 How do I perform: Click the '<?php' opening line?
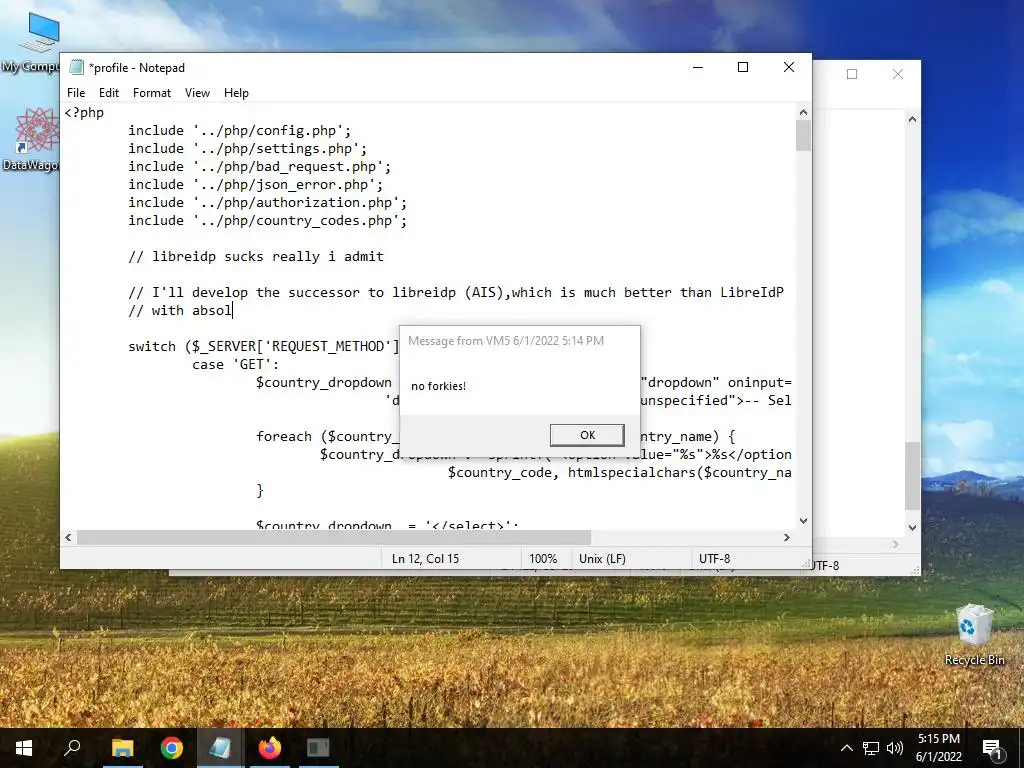[84, 112]
